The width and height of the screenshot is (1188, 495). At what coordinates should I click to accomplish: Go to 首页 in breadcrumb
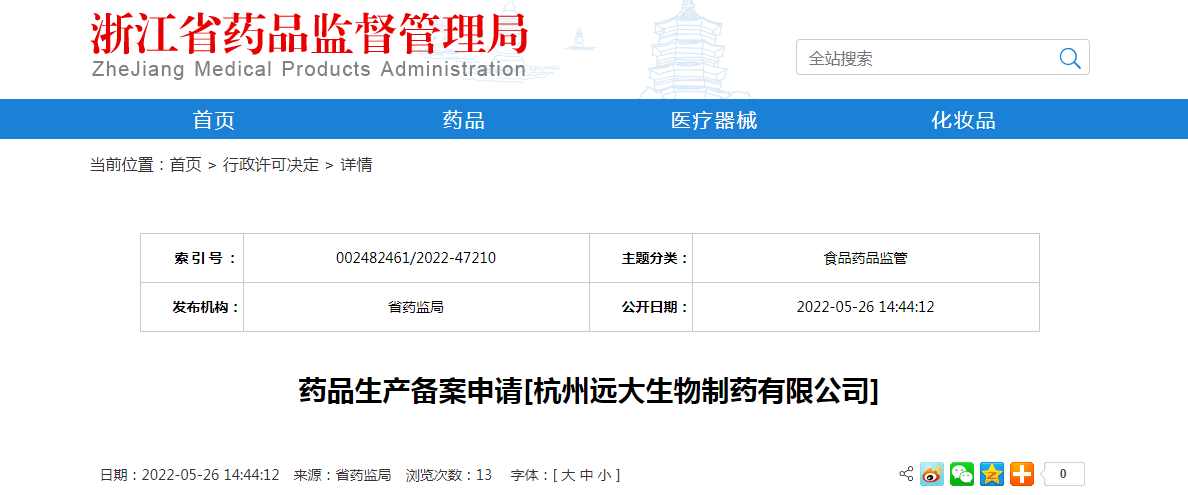pyautogui.click(x=186, y=164)
